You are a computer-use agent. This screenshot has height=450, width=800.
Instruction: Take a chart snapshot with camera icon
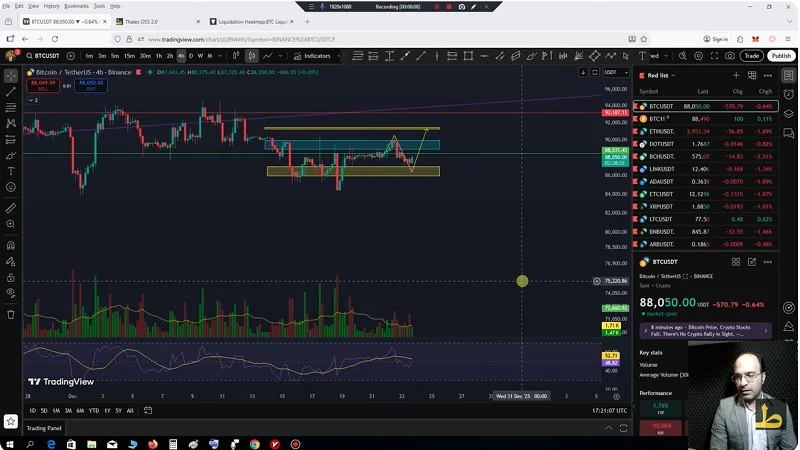click(730, 56)
